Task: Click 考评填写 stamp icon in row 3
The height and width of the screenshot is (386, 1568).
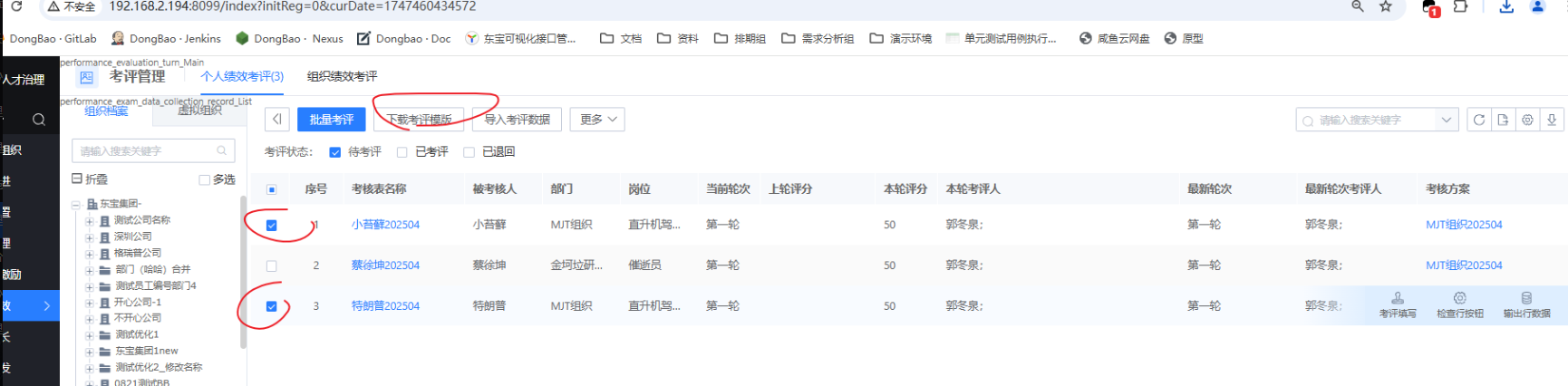Action: pos(1398,298)
